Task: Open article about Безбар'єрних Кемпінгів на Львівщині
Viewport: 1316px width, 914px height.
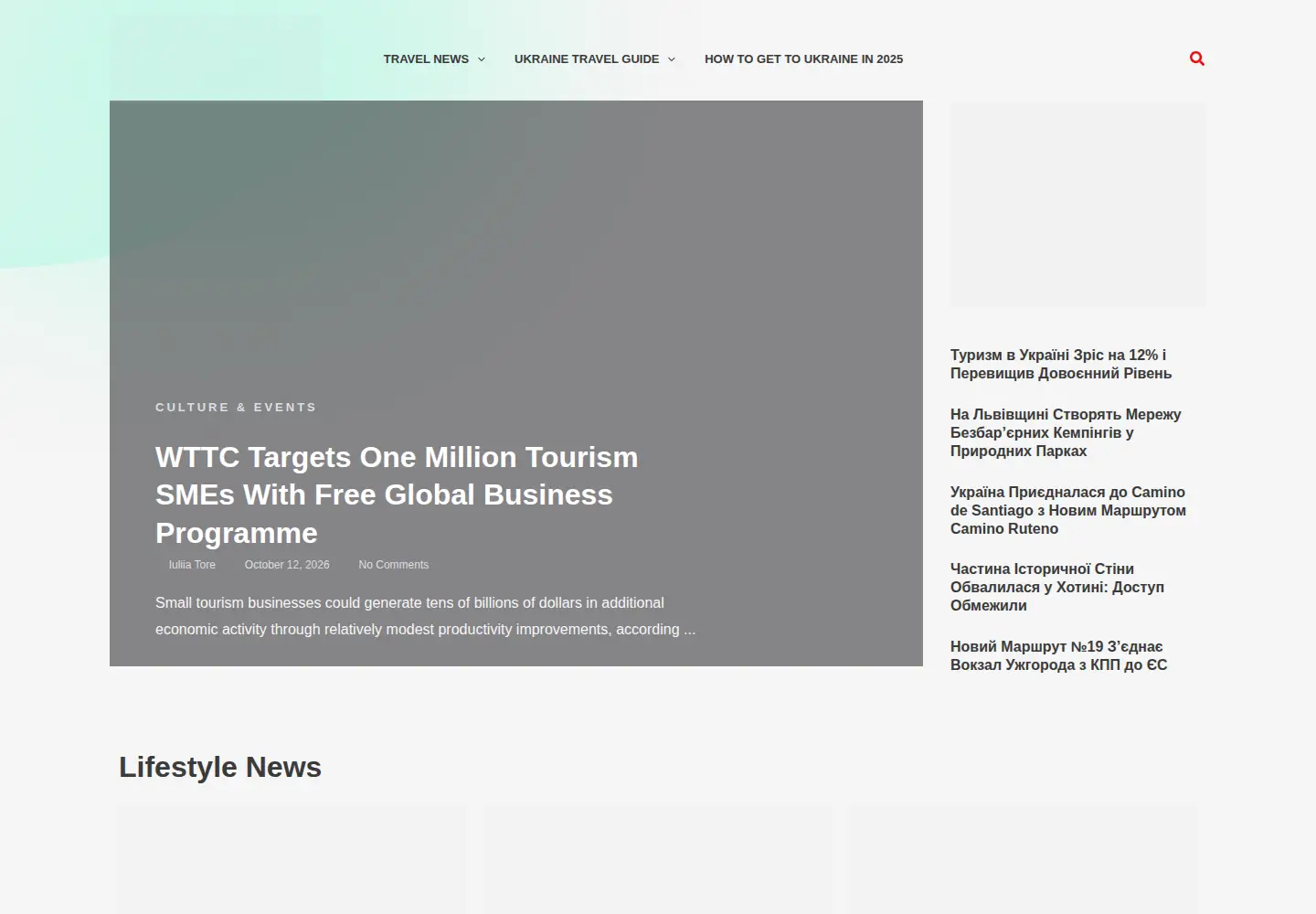Action: point(1066,432)
